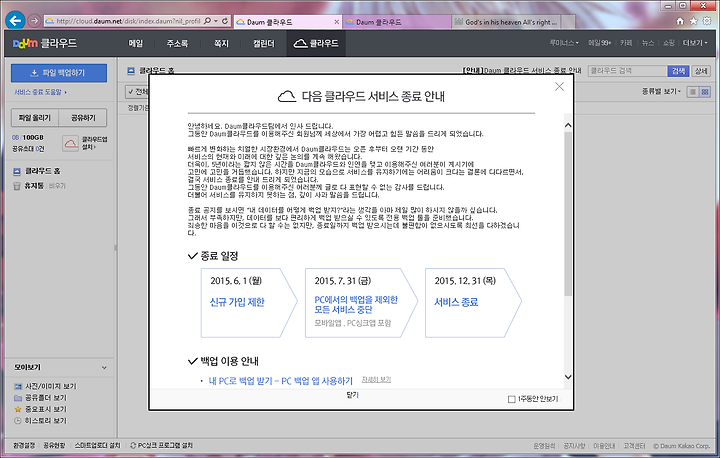720x458 pixels.
Task: Close the first Daum 클라우드 tab
Action: tap(336, 22)
